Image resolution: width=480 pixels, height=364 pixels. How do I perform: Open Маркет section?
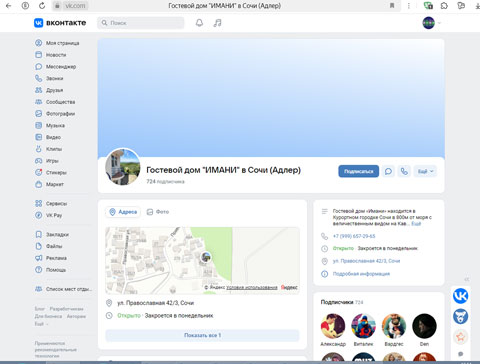point(49,184)
